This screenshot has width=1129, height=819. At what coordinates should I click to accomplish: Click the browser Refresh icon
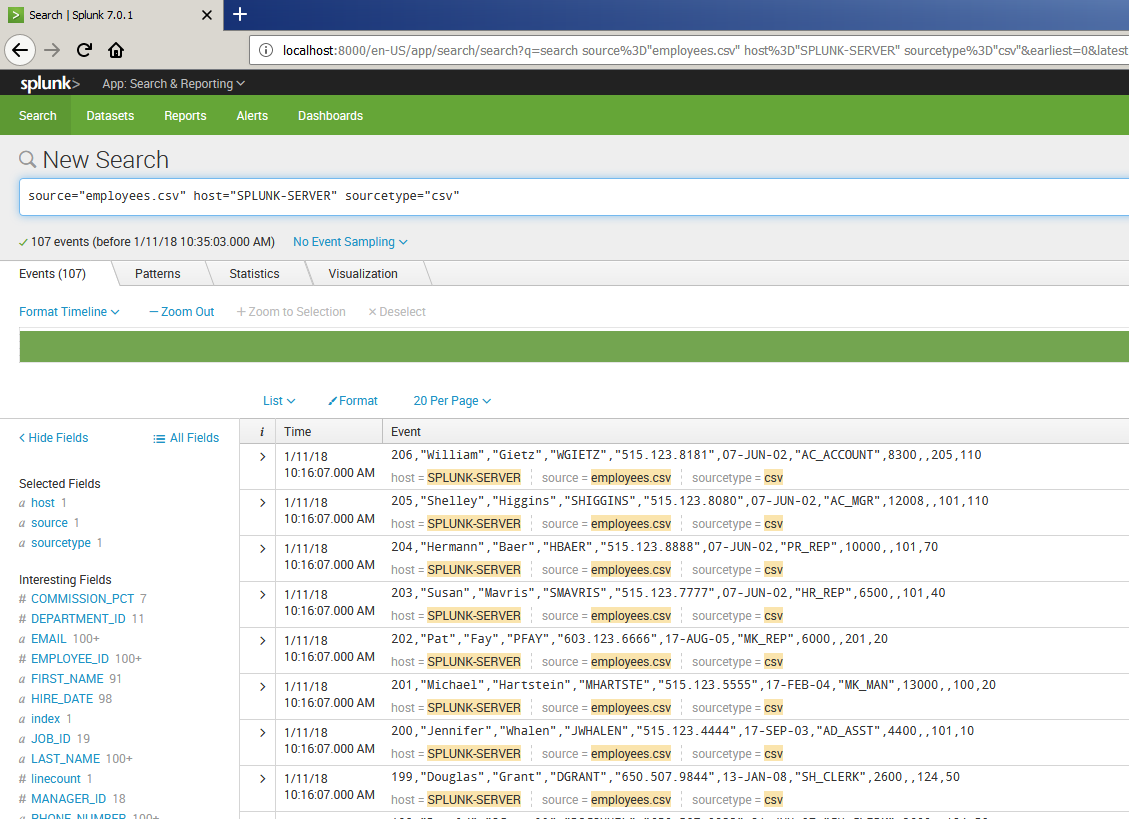tap(83, 49)
